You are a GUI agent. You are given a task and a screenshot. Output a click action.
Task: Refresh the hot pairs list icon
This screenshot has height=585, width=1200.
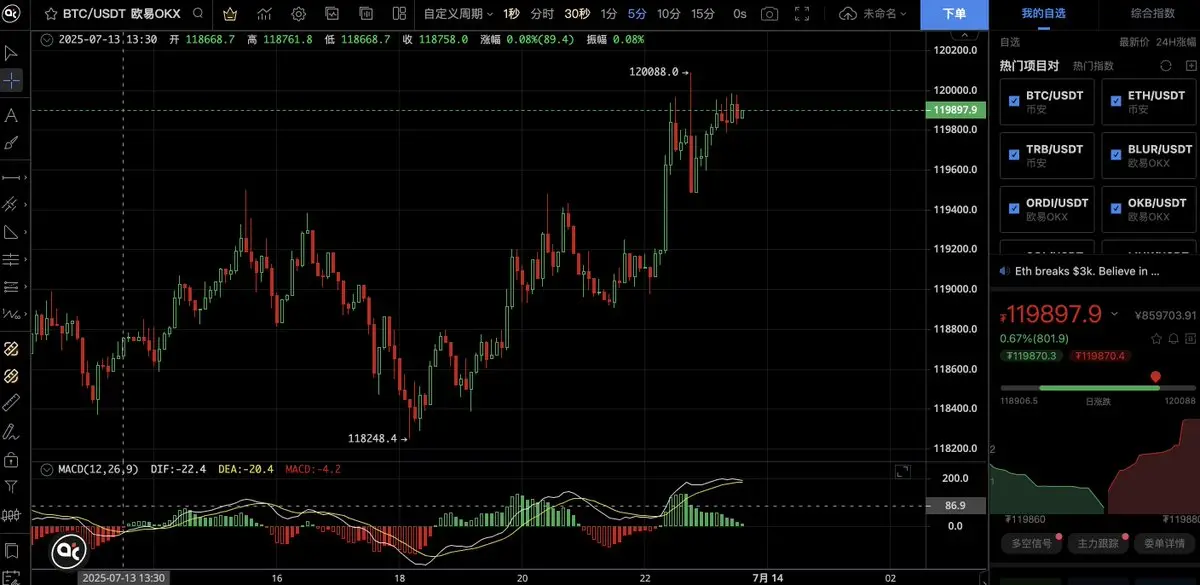point(1165,66)
